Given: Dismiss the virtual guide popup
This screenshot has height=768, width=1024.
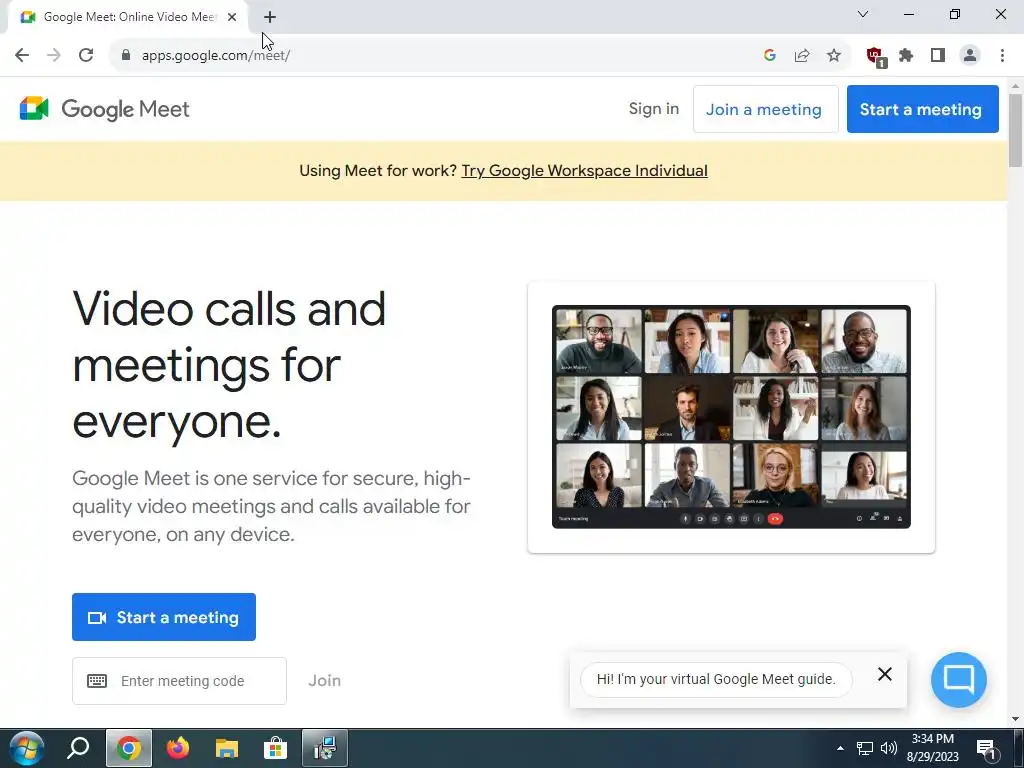Looking at the screenshot, I should click(885, 674).
